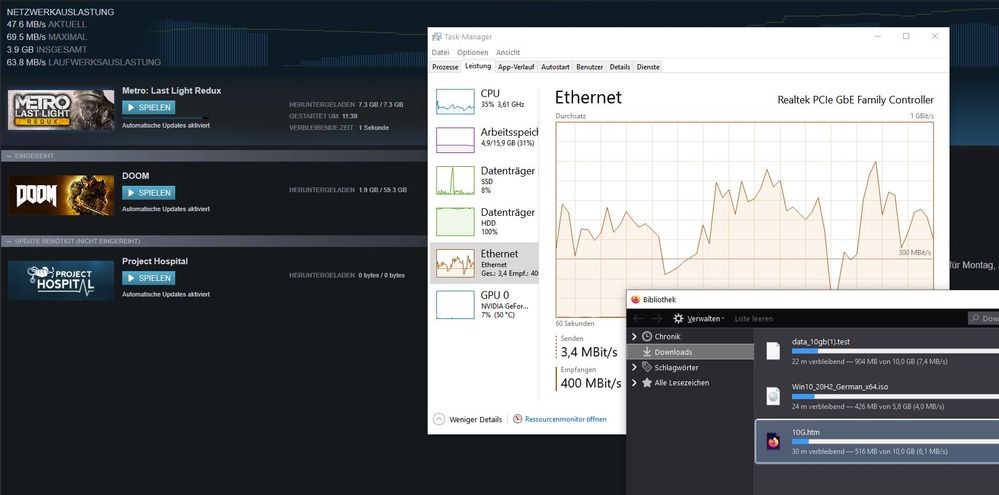Image resolution: width=999 pixels, height=495 pixels.
Task: Switch to the Details tab
Action: (619, 67)
